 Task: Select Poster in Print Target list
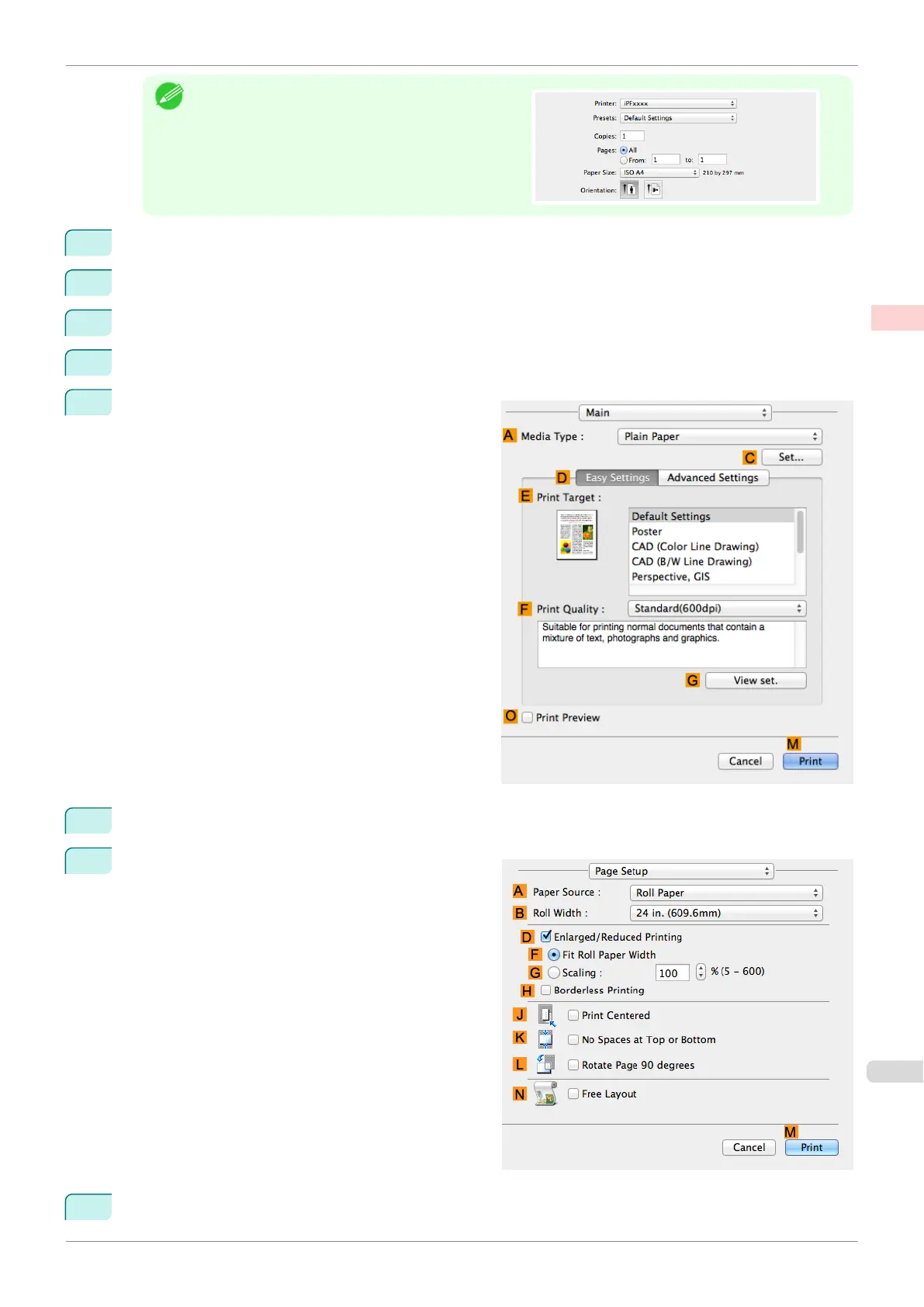pos(712,532)
